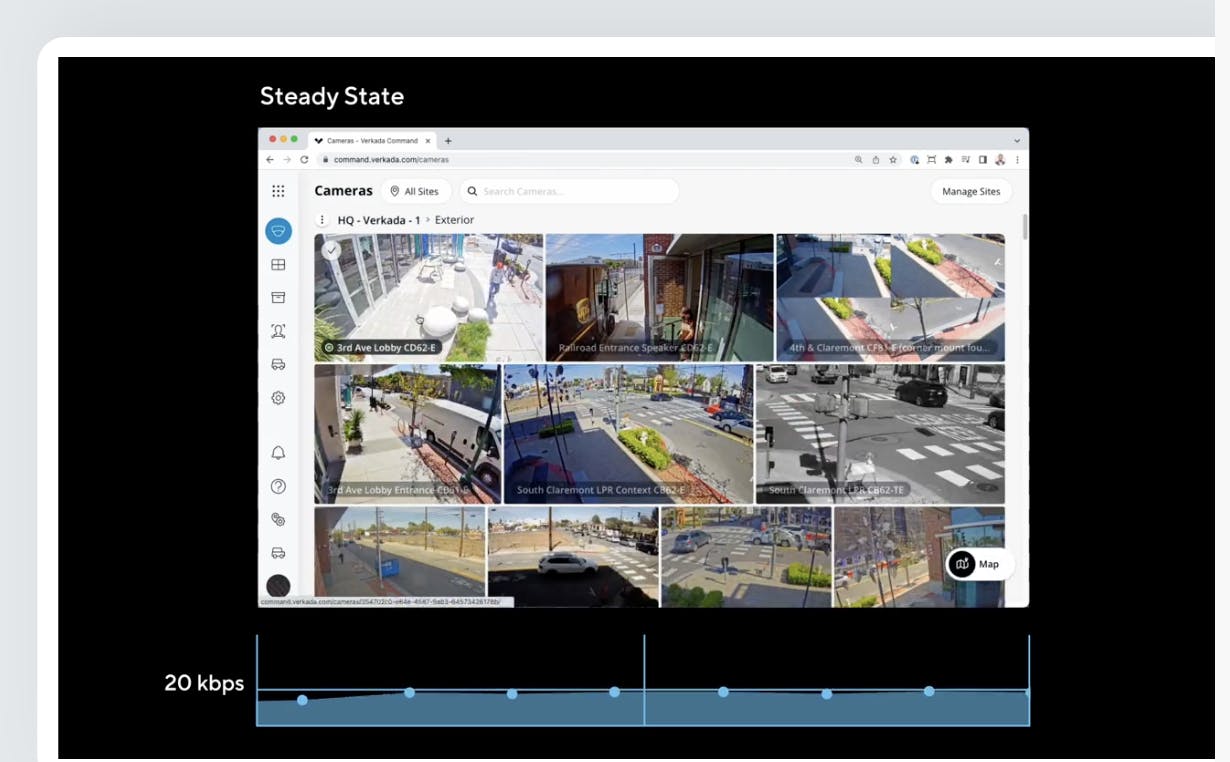The width and height of the screenshot is (1230, 762).
Task: Toggle browser side panel icon
Action: tap(983, 159)
